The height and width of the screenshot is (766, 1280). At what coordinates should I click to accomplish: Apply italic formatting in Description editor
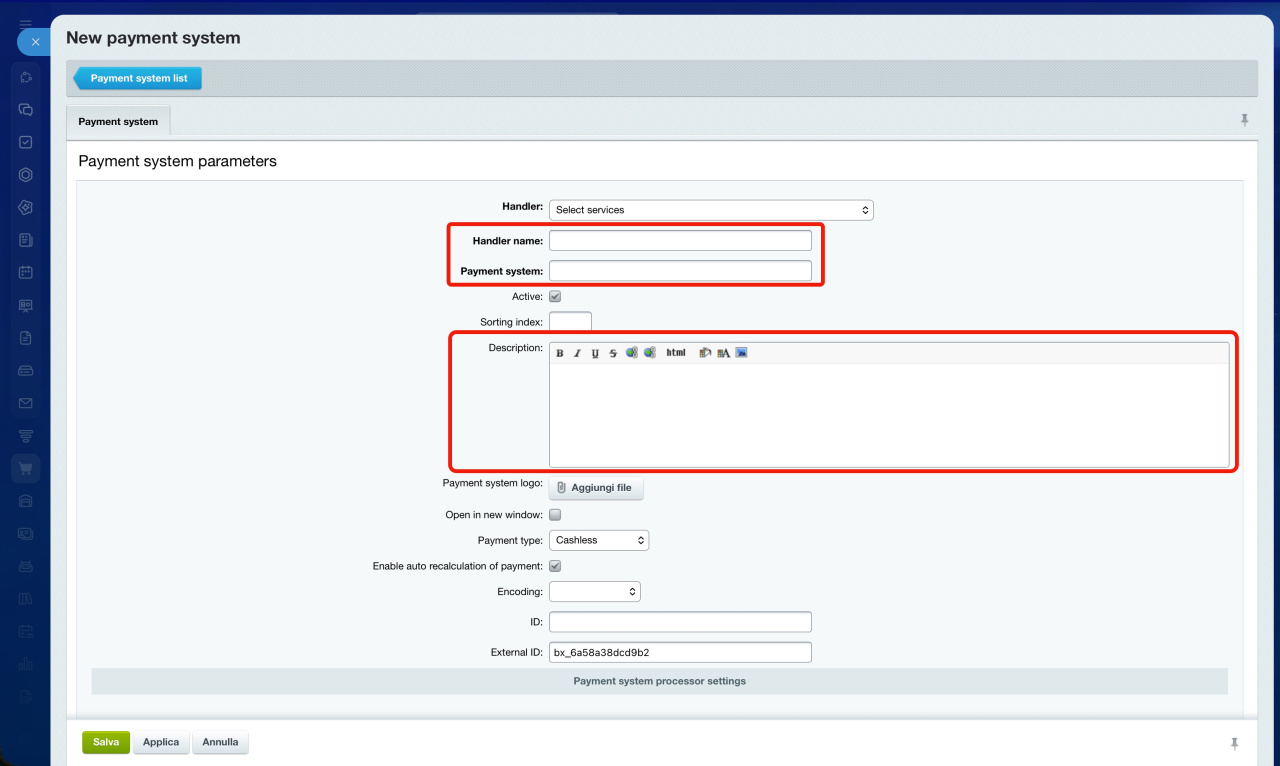coord(577,353)
